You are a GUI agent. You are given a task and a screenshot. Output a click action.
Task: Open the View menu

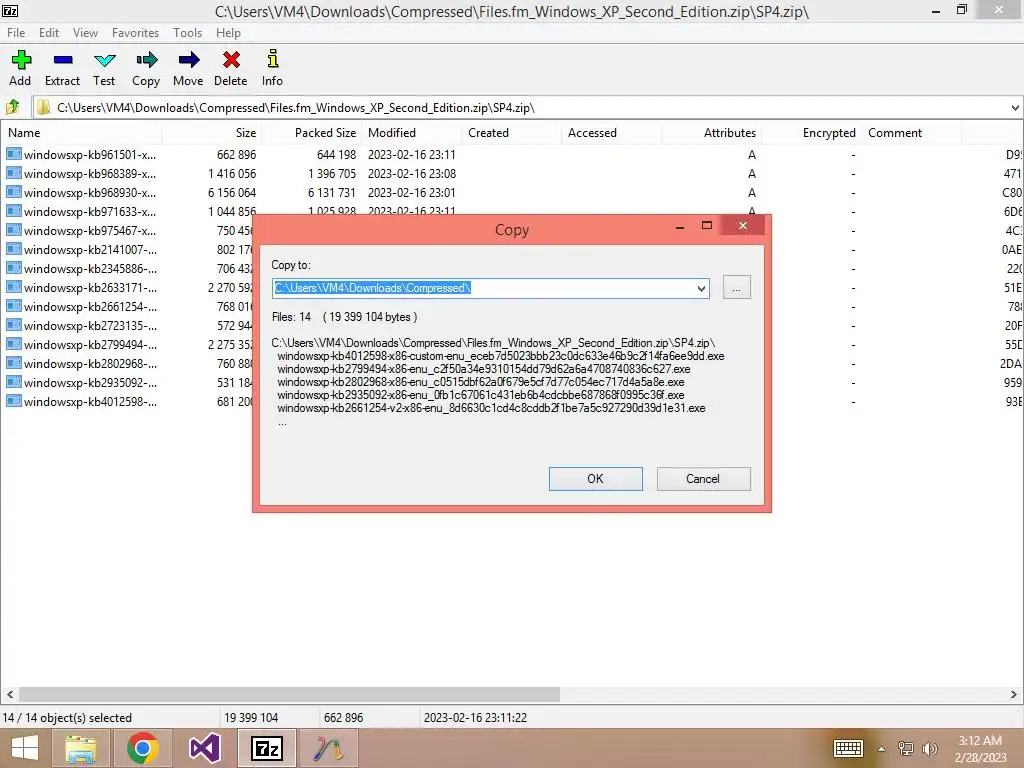tap(85, 33)
